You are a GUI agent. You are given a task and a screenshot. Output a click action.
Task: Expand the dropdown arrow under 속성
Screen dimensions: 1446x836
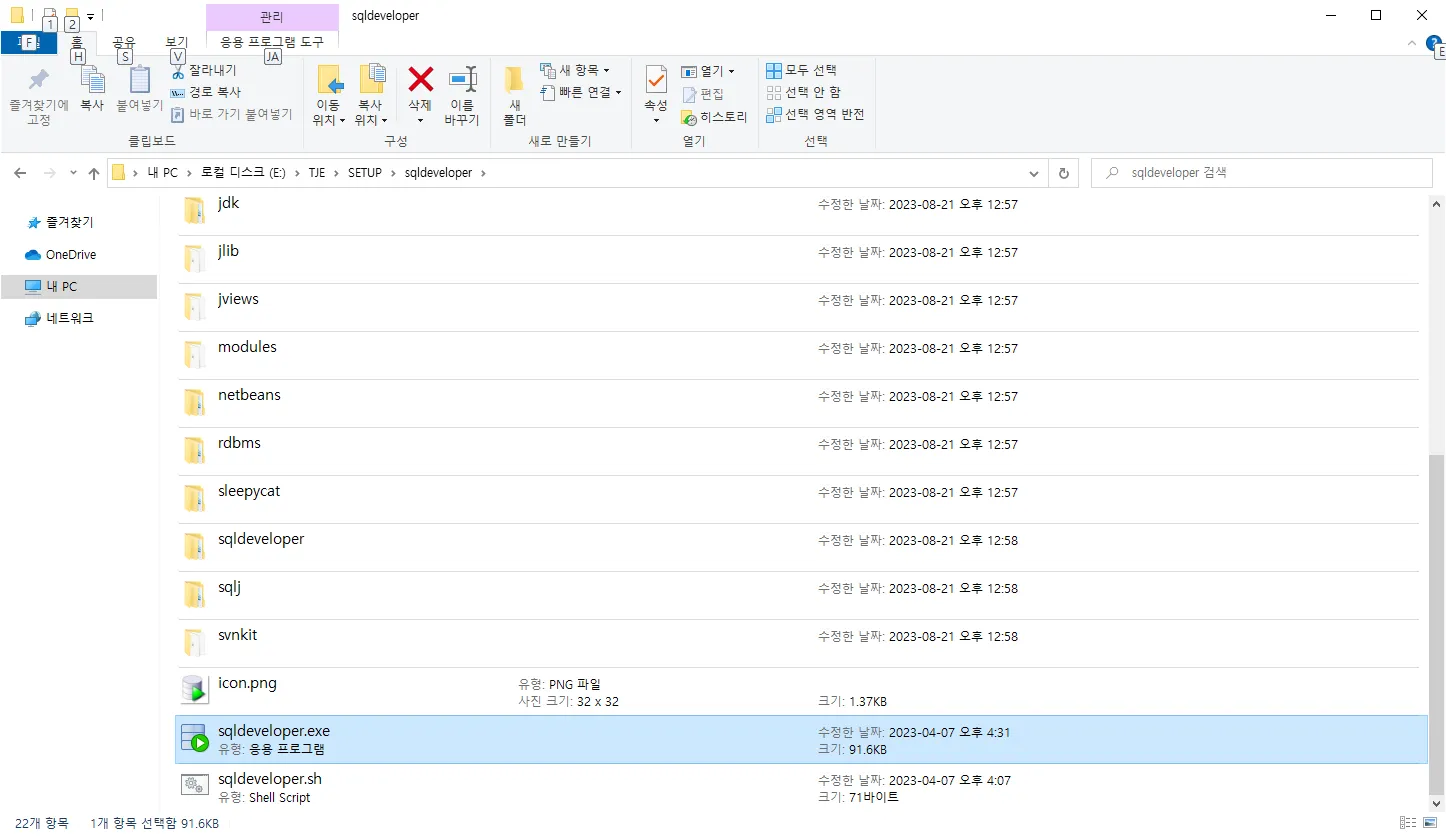pos(656,120)
